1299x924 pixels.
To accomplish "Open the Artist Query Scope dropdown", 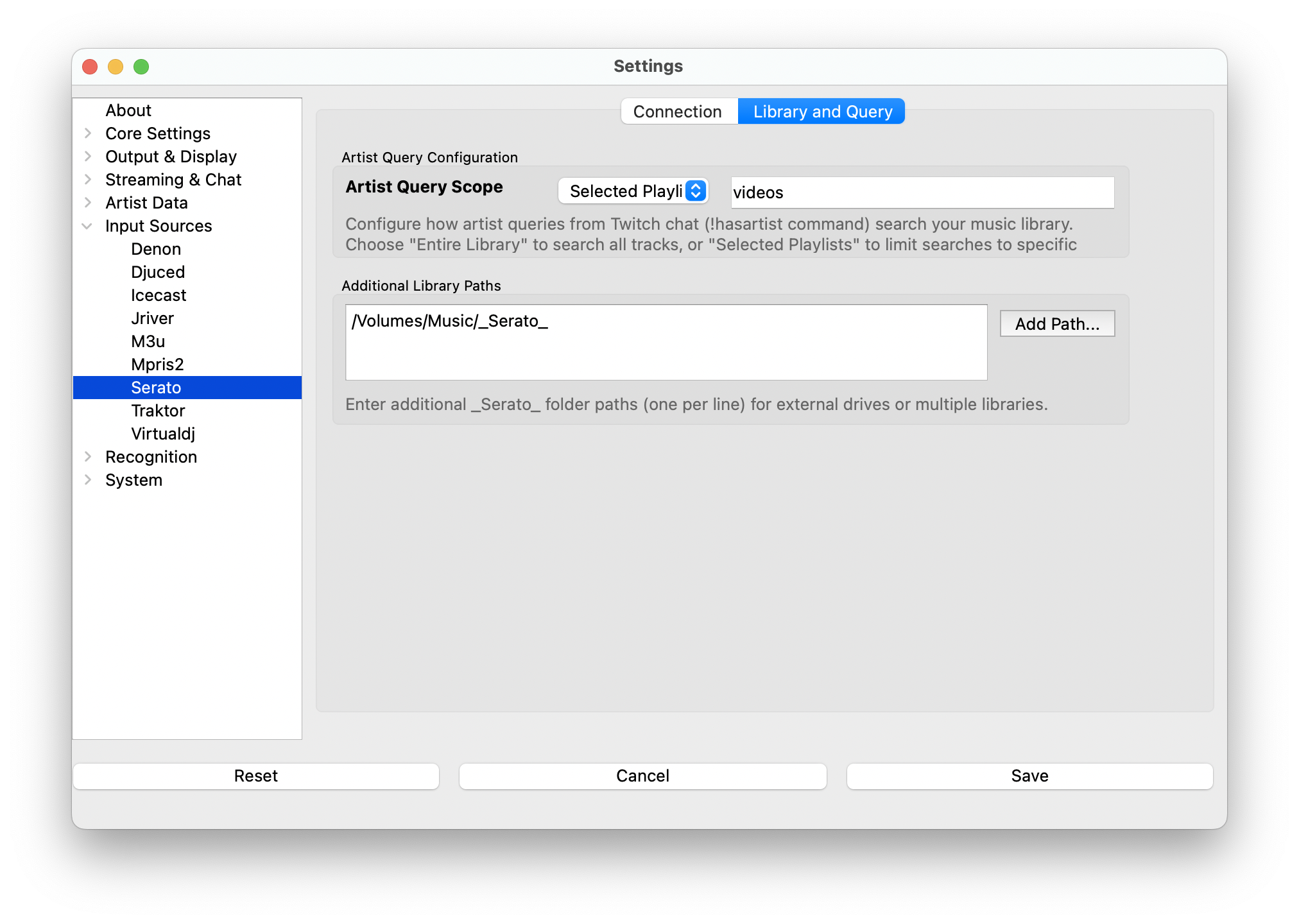I will click(x=633, y=191).
